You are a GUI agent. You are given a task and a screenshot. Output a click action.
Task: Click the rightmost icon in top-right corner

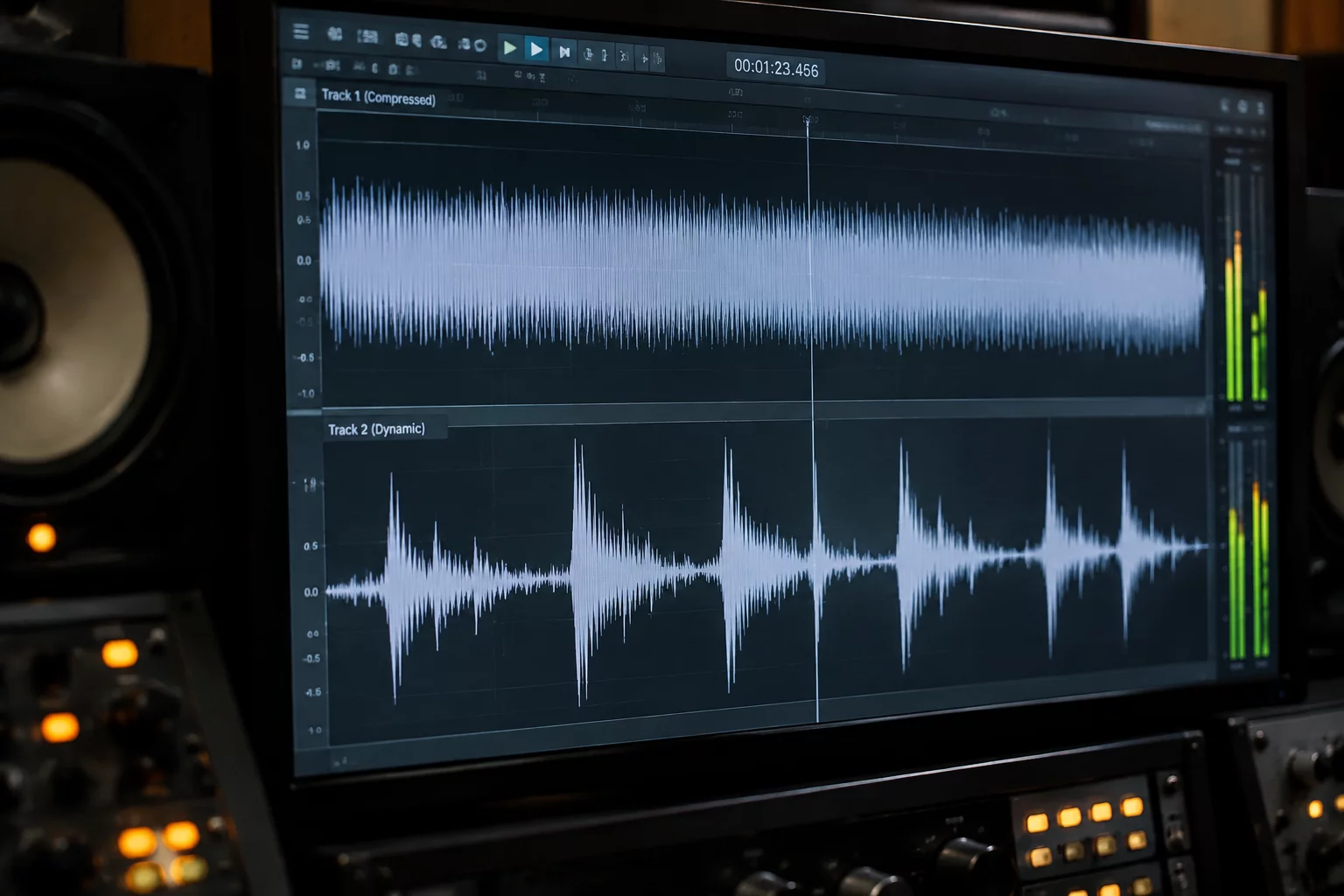[x=1261, y=108]
